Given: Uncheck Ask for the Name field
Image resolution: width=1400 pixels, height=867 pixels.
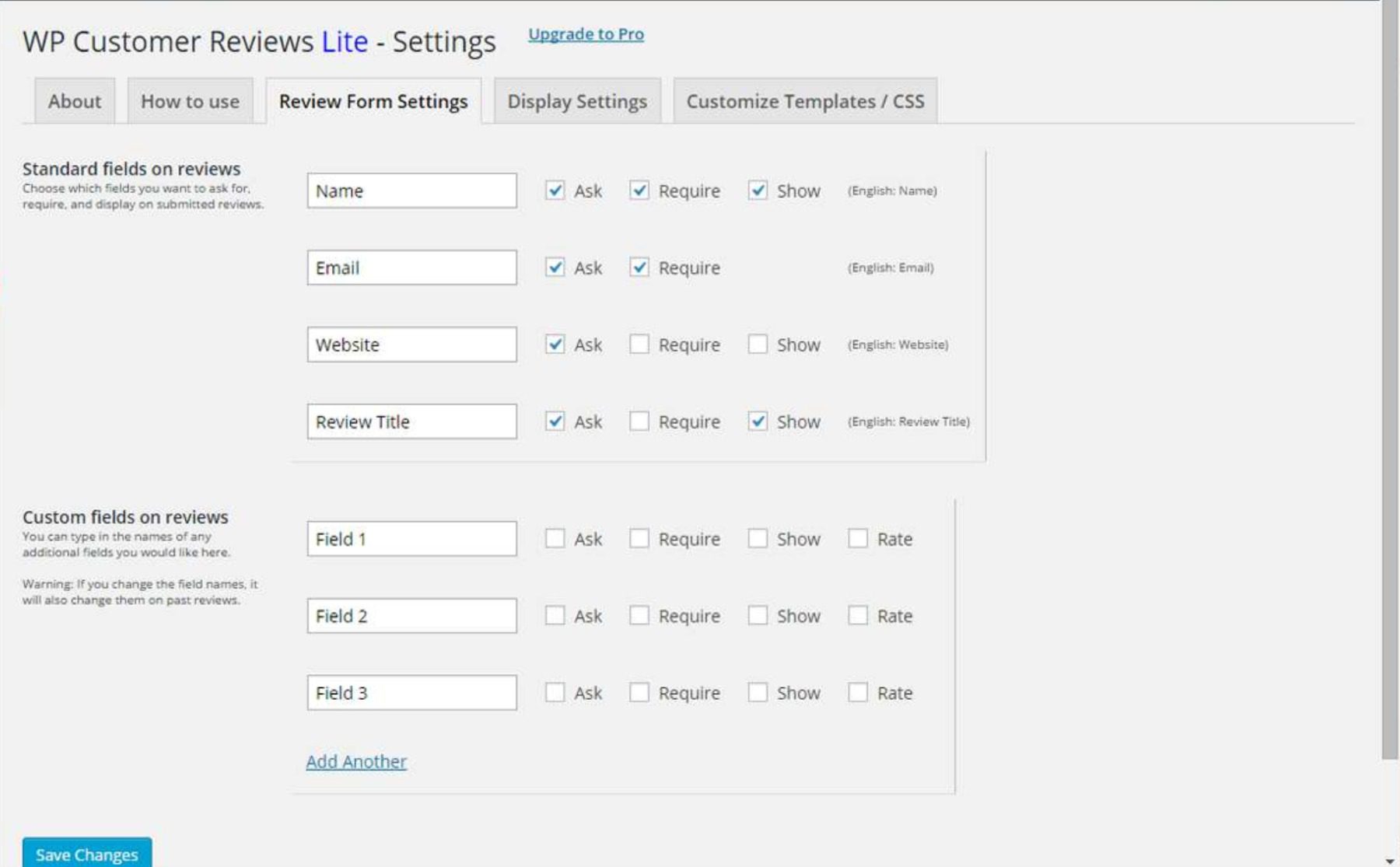Looking at the screenshot, I should (x=555, y=190).
